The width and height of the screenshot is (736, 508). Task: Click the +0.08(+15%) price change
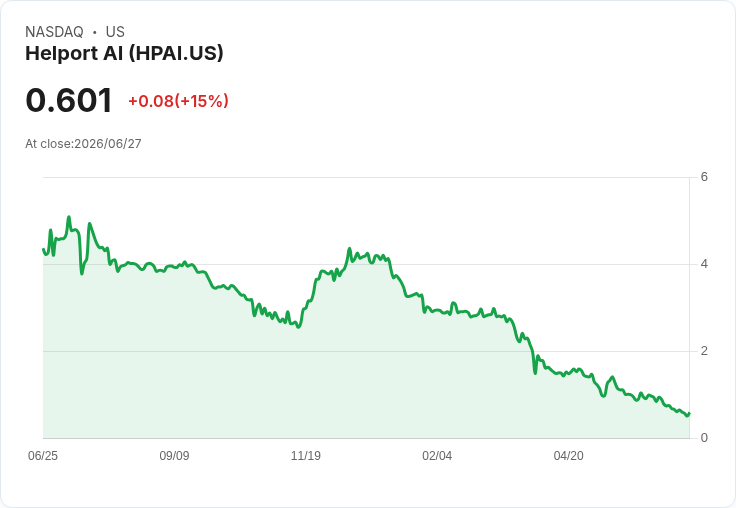point(178,101)
